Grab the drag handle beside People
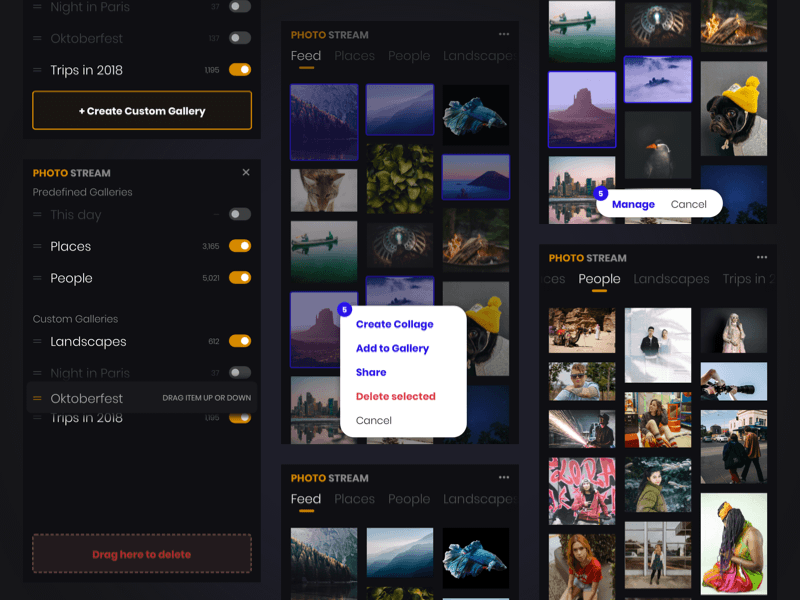 tap(37, 278)
